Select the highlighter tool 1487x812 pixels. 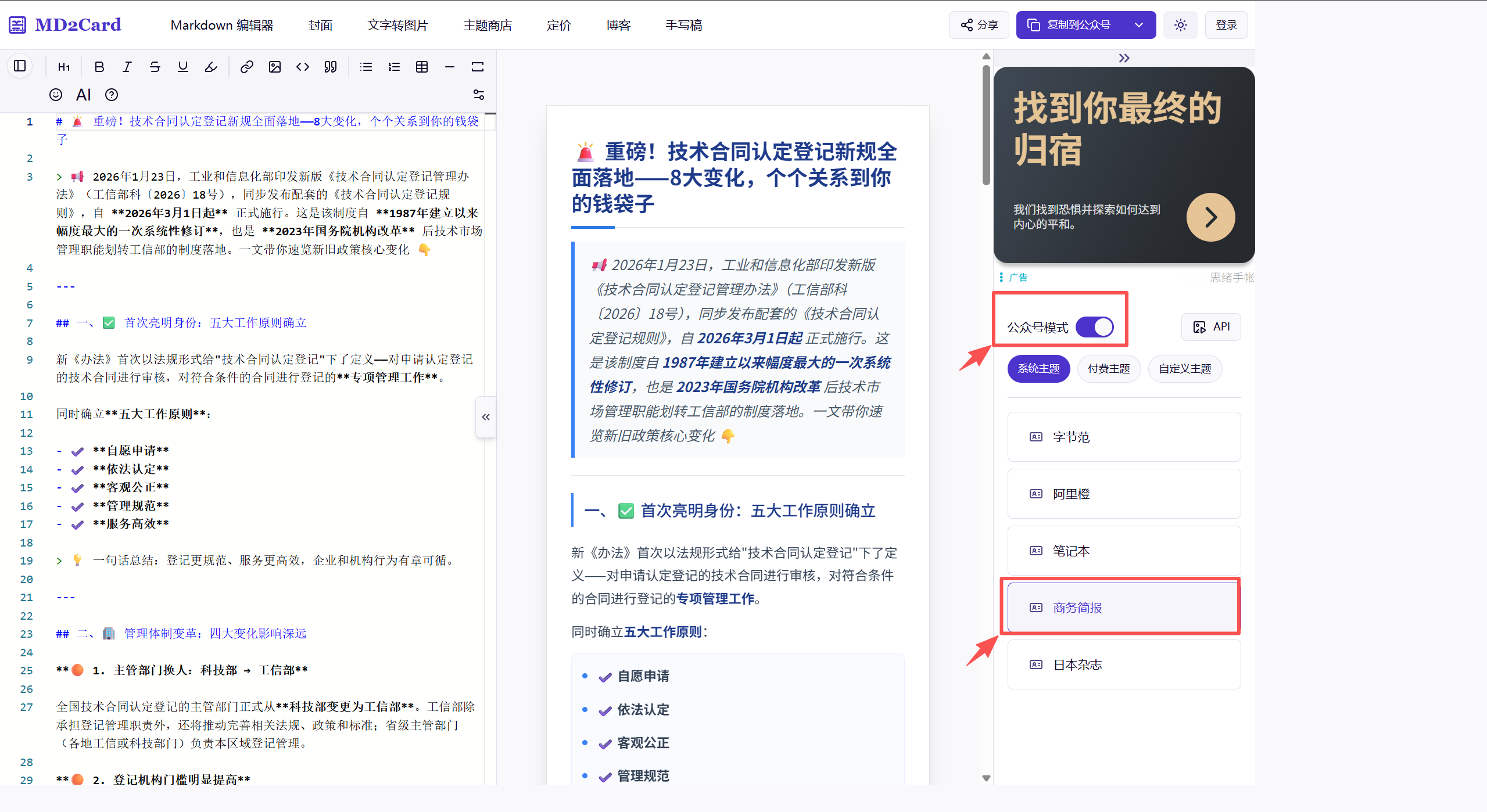tap(211, 67)
